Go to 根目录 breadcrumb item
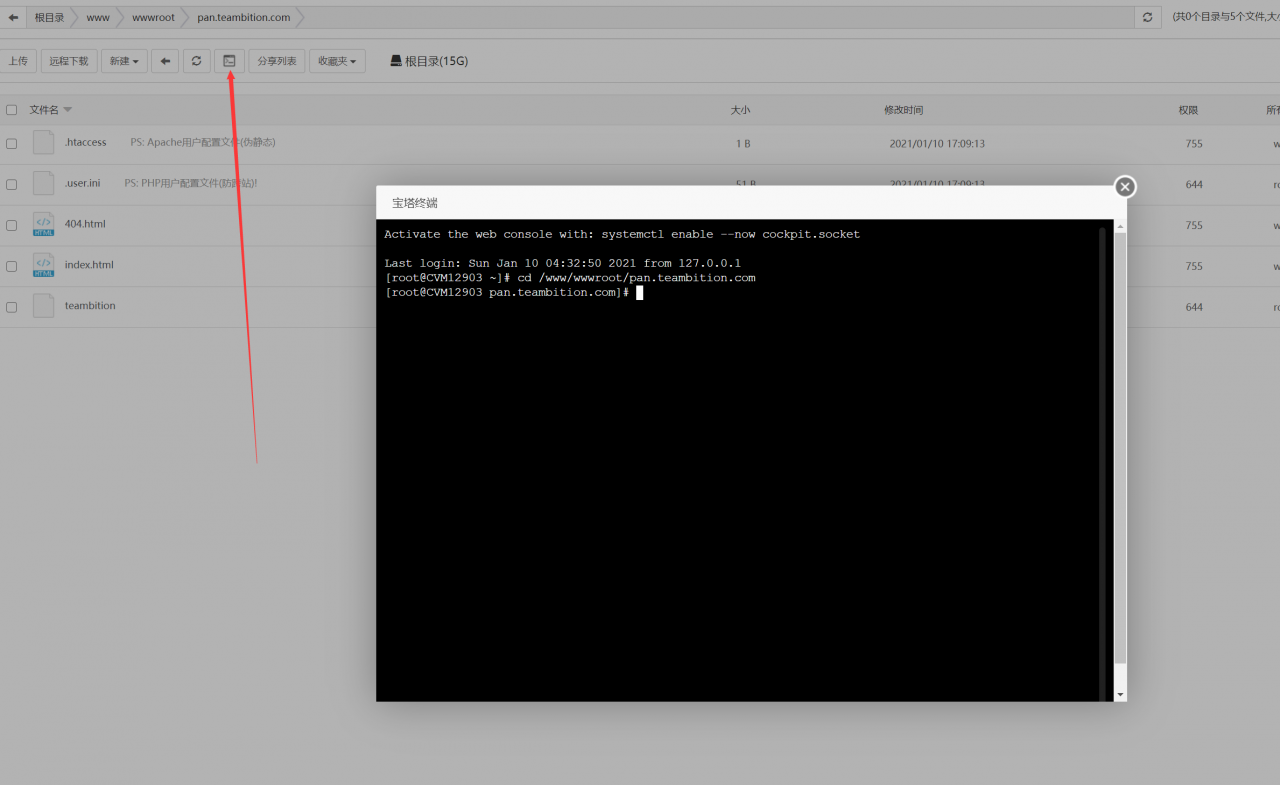Viewport: 1280px width, 785px height. [x=49, y=17]
